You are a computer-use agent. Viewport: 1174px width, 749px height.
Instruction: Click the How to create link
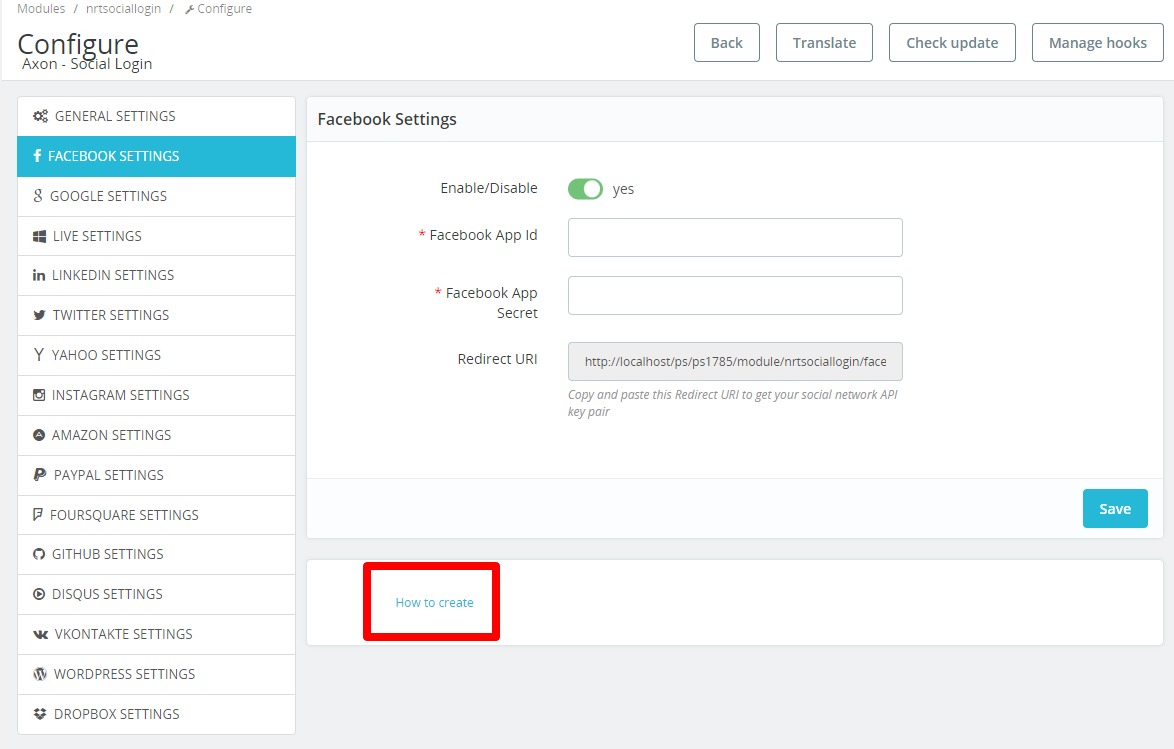(433, 602)
